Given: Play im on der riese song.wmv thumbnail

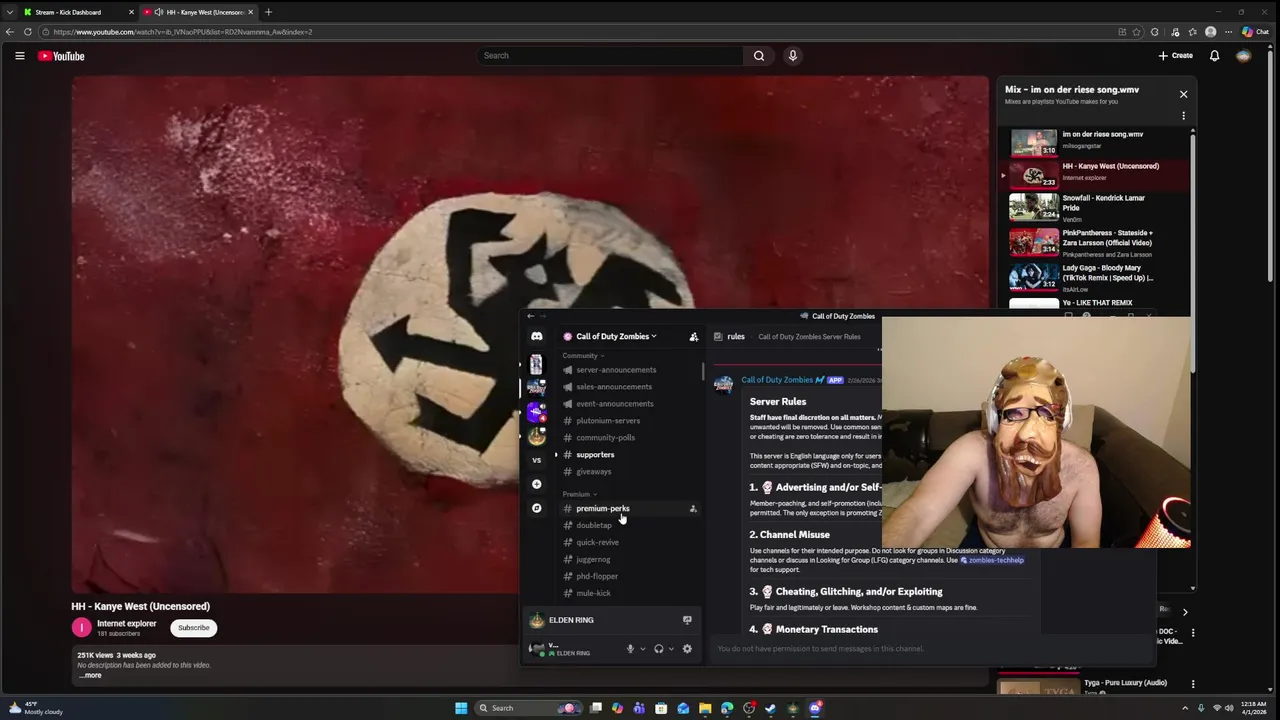Looking at the screenshot, I should pos(1034,142).
